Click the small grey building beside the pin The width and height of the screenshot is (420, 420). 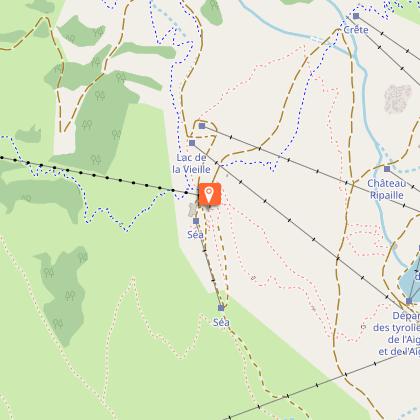pyautogui.click(x=193, y=210)
